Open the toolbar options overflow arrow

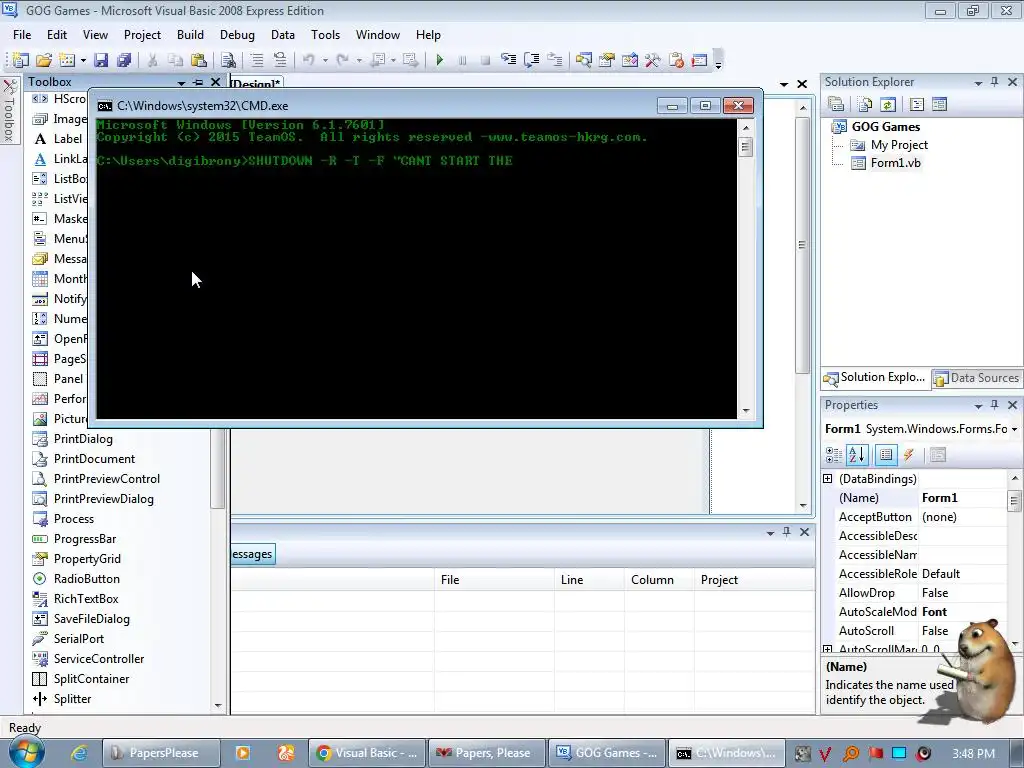(718, 61)
